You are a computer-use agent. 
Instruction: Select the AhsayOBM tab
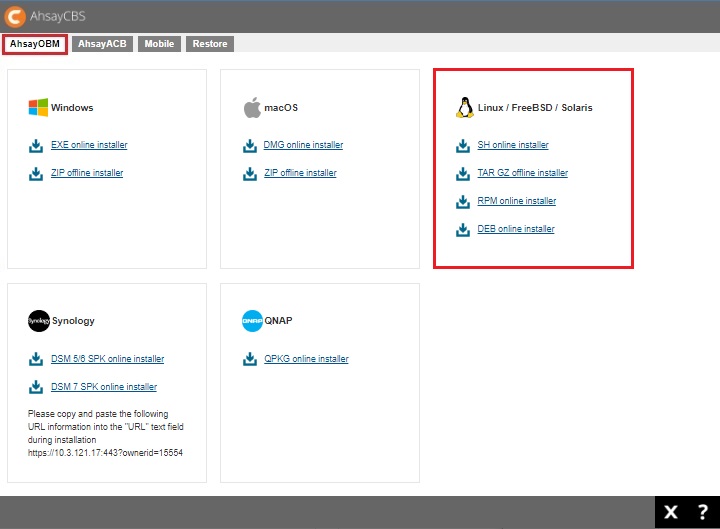point(35,44)
